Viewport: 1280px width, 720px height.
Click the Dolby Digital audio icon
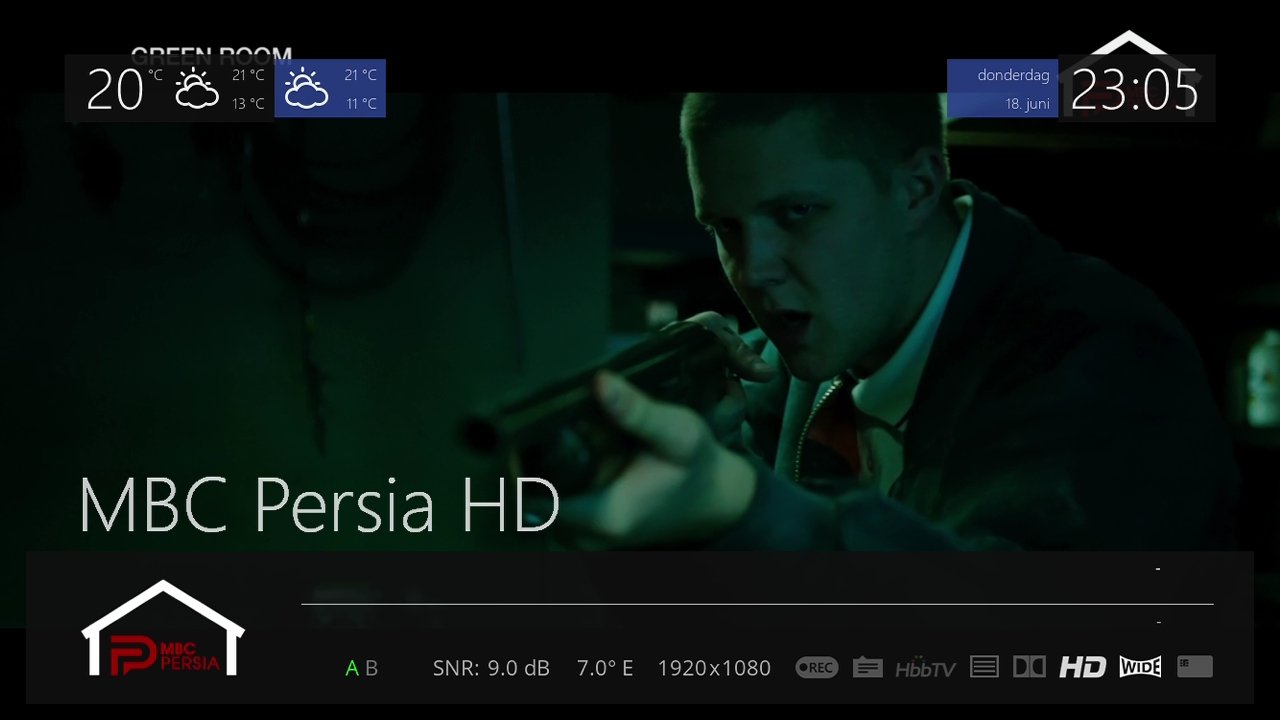click(1029, 667)
